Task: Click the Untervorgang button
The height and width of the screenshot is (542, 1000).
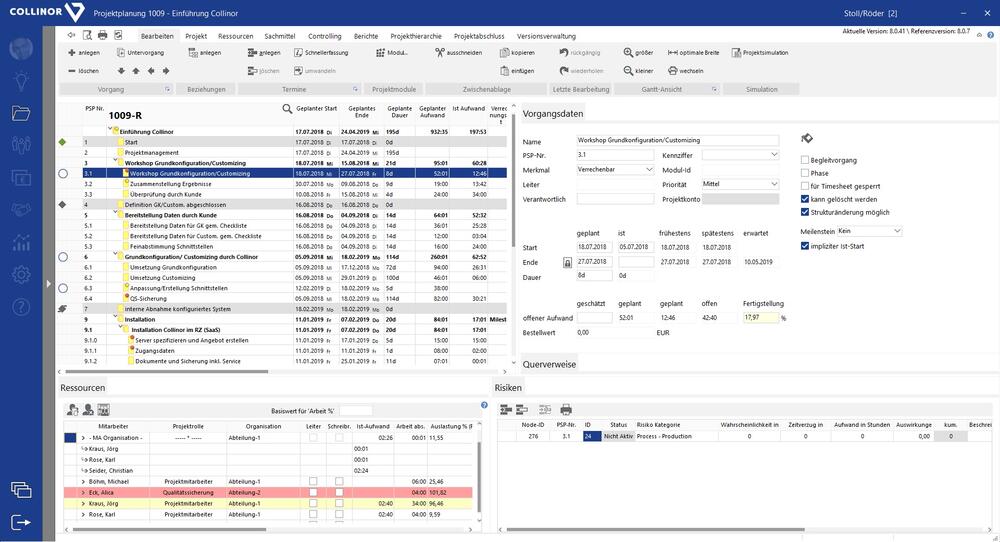Action: click(x=142, y=53)
